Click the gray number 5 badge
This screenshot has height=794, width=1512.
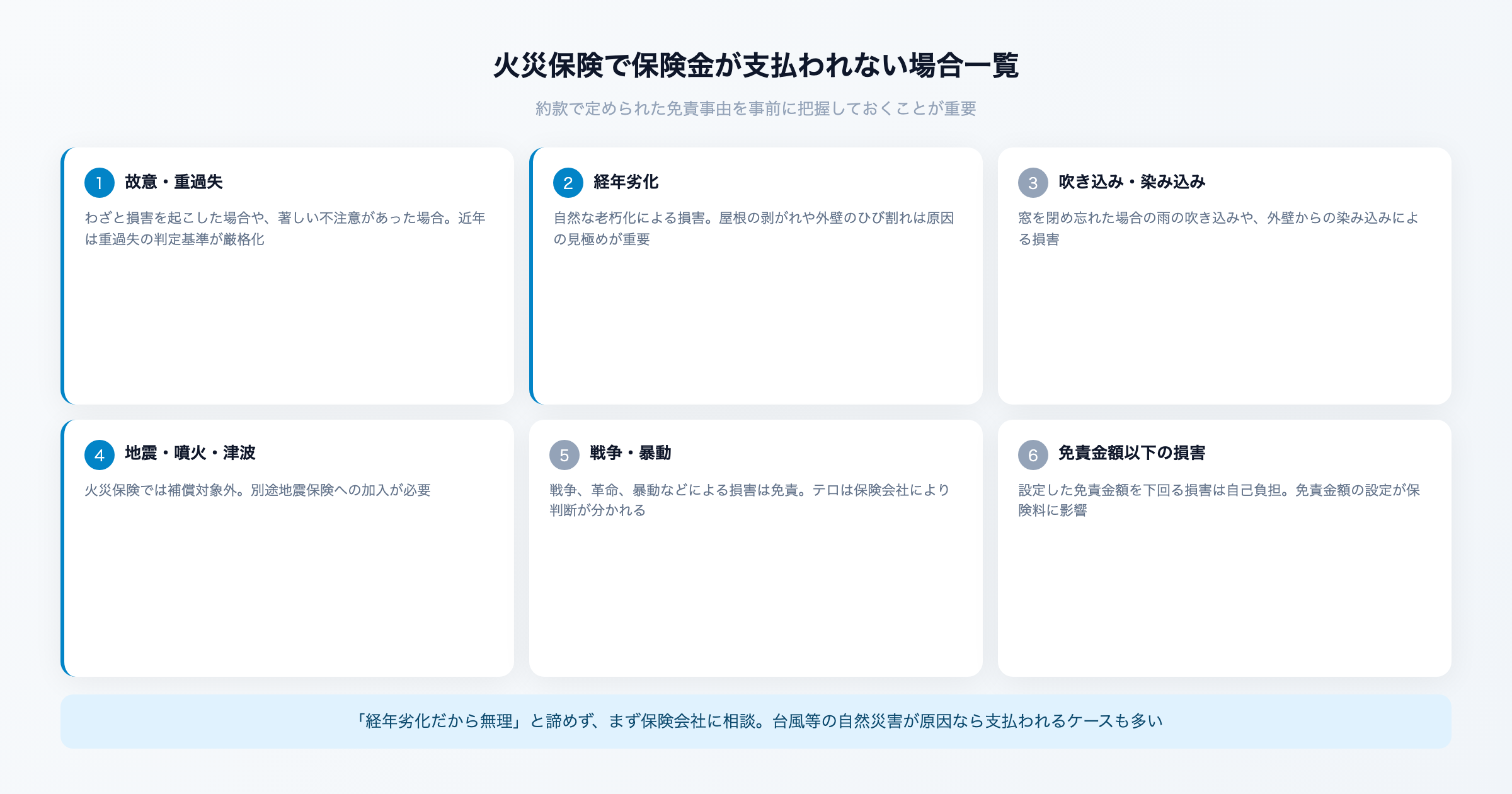[x=564, y=455]
